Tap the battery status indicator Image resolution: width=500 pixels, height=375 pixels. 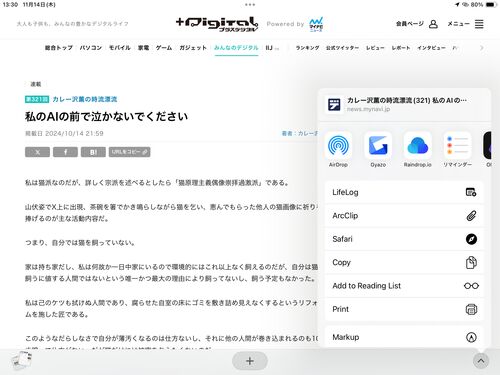pyautogui.click(x=492, y=5)
